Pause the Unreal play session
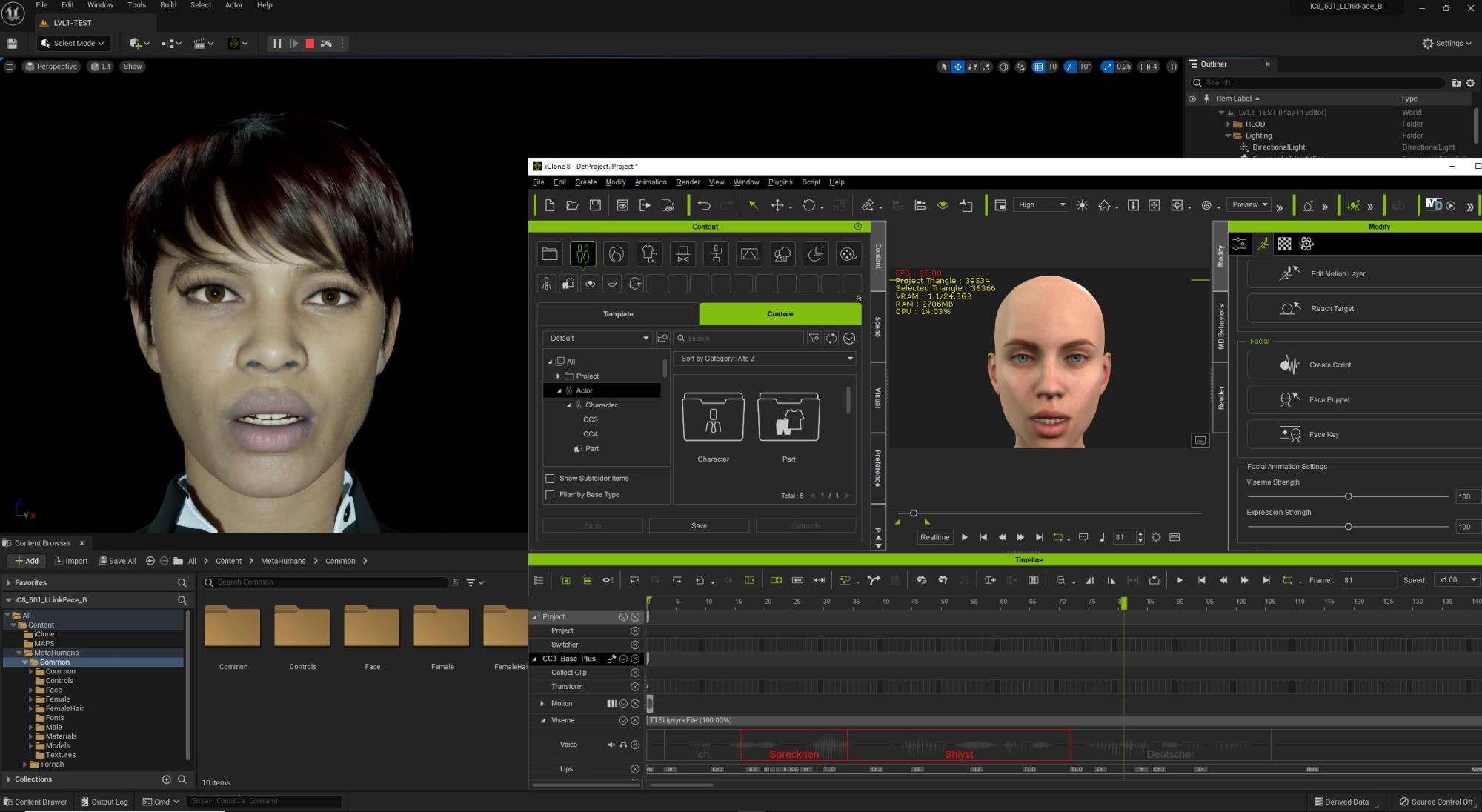1482x812 pixels. [x=277, y=44]
